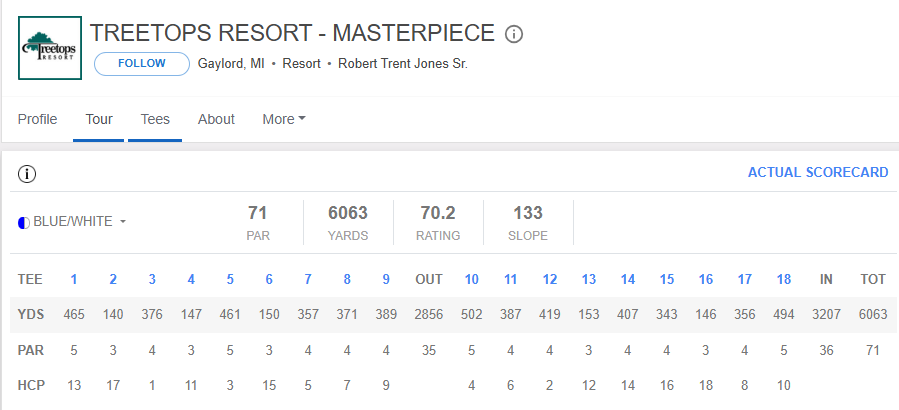Open hole 2 link in TEE row
The width and height of the screenshot is (899, 410).
coord(113,279)
